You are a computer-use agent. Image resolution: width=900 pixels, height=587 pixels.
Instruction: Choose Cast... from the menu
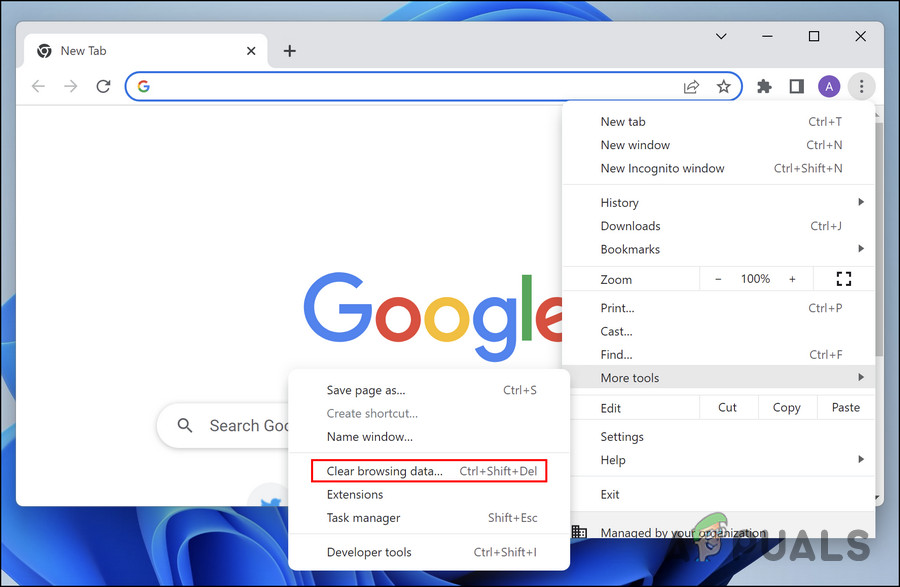pos(719,332)
